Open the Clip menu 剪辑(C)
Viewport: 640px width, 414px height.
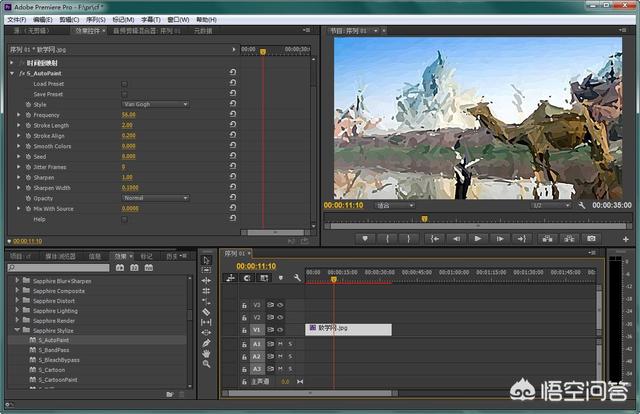click(69, 20)
